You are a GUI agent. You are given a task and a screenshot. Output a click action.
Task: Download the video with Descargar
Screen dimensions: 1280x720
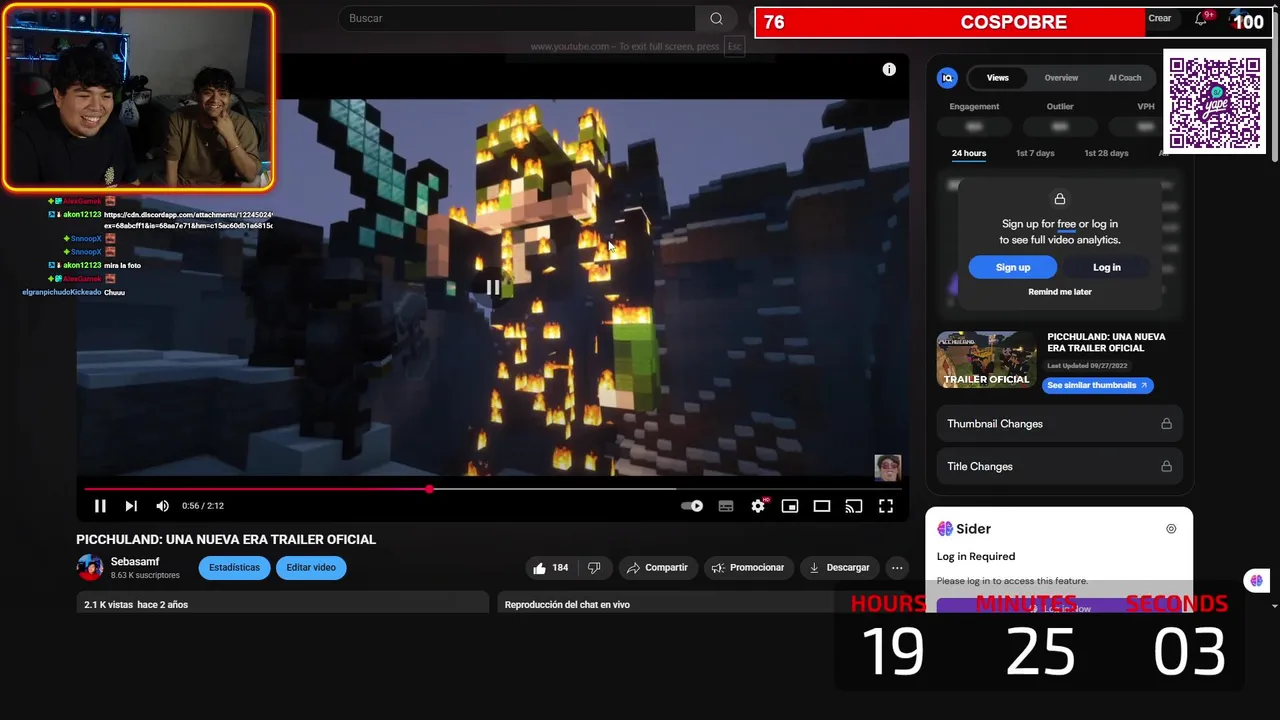click(x=840, y=568)
